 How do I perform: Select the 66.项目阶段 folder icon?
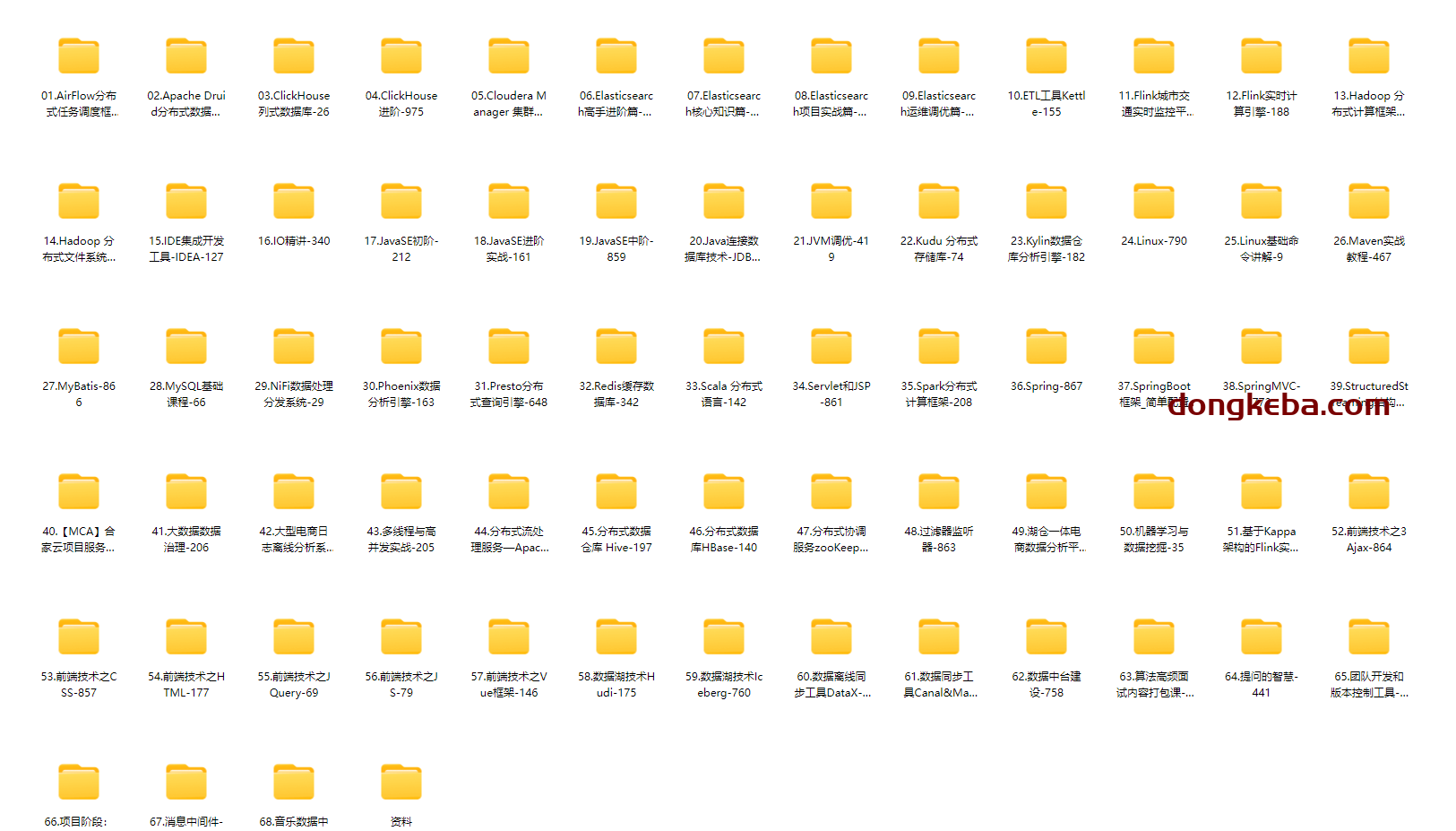pos(79,782)
